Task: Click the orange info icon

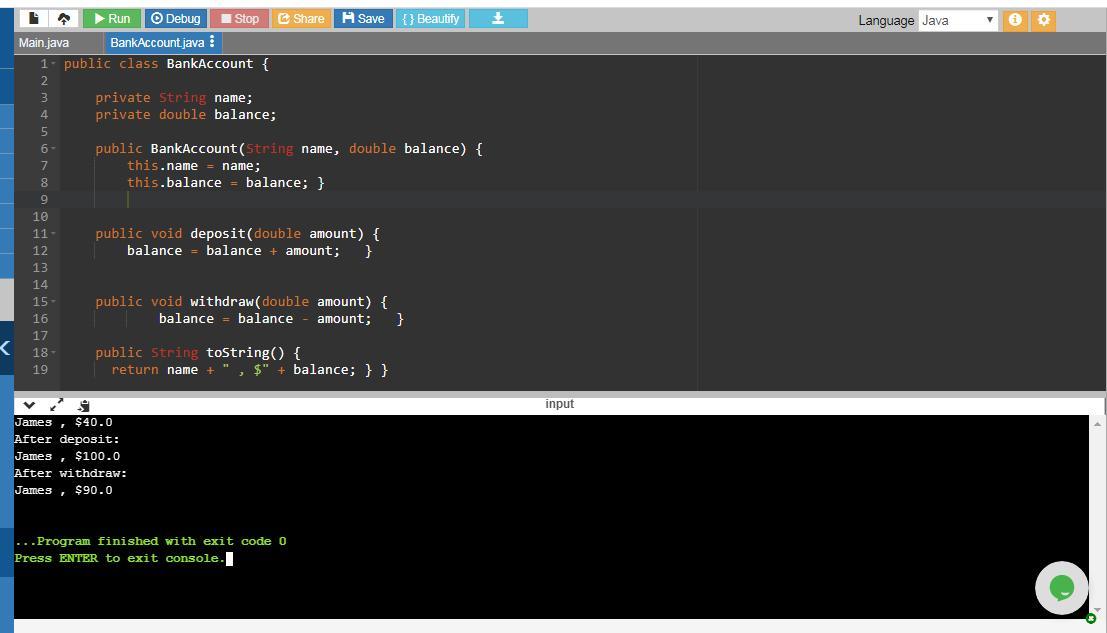Action: 1015,20
